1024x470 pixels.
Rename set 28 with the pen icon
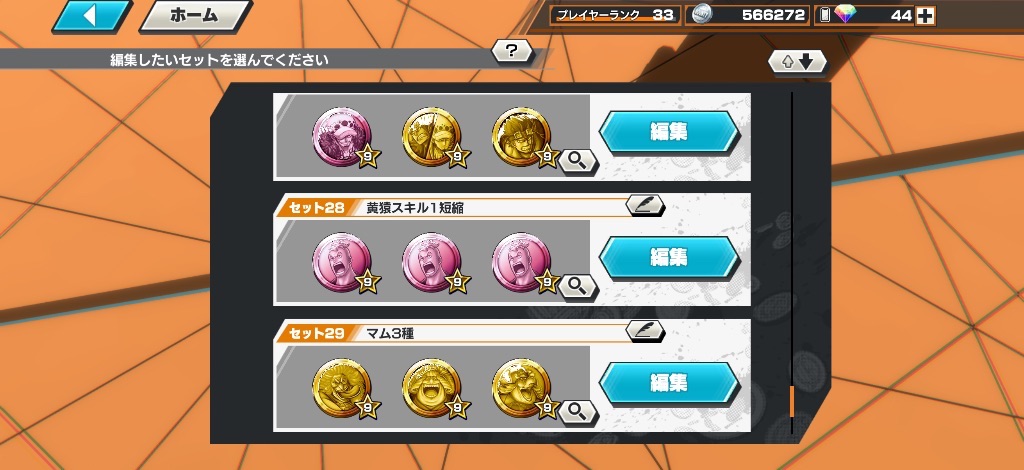pos(645,205)
